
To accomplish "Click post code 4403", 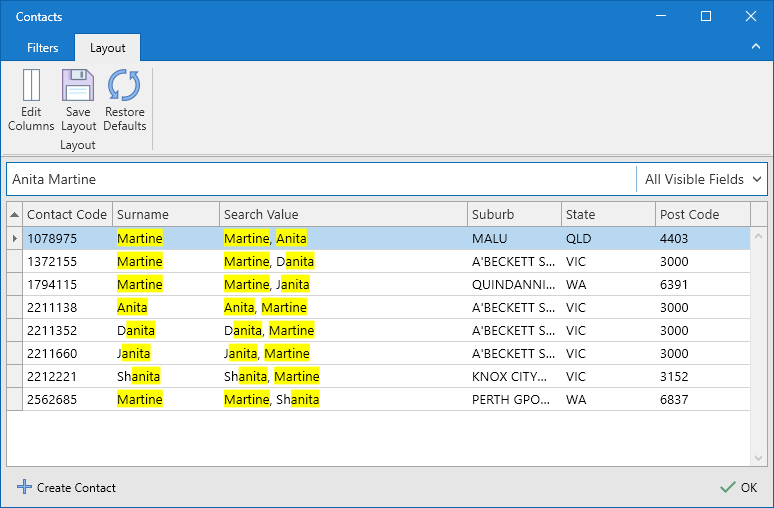I will click(674, 238).
